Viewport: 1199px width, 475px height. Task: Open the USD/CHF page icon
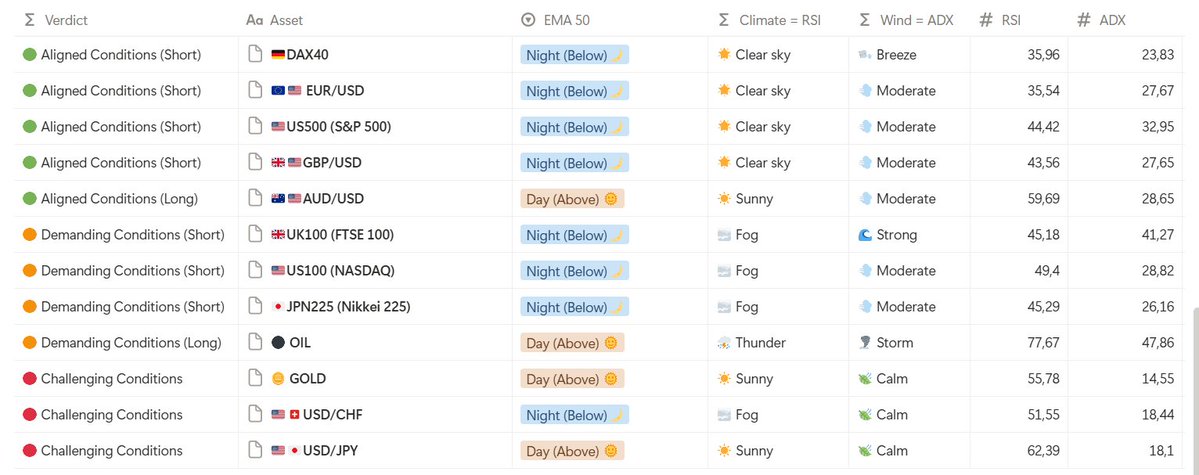[255, 414]
